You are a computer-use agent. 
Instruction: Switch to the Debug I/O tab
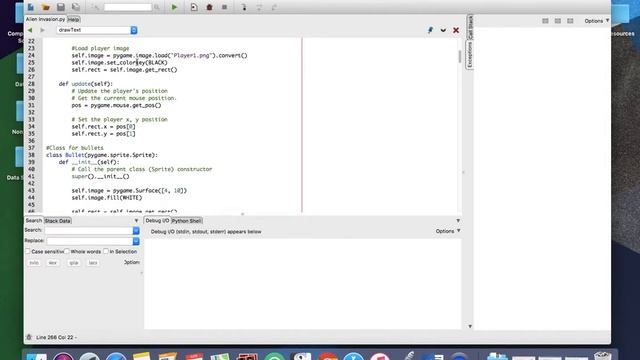click(x=157, y=220)
